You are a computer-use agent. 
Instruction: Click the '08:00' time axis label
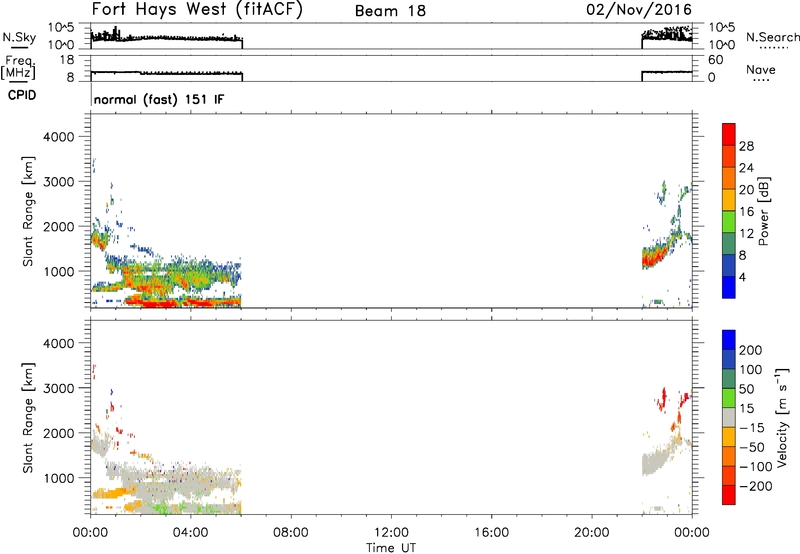click(x=291, y=533)
